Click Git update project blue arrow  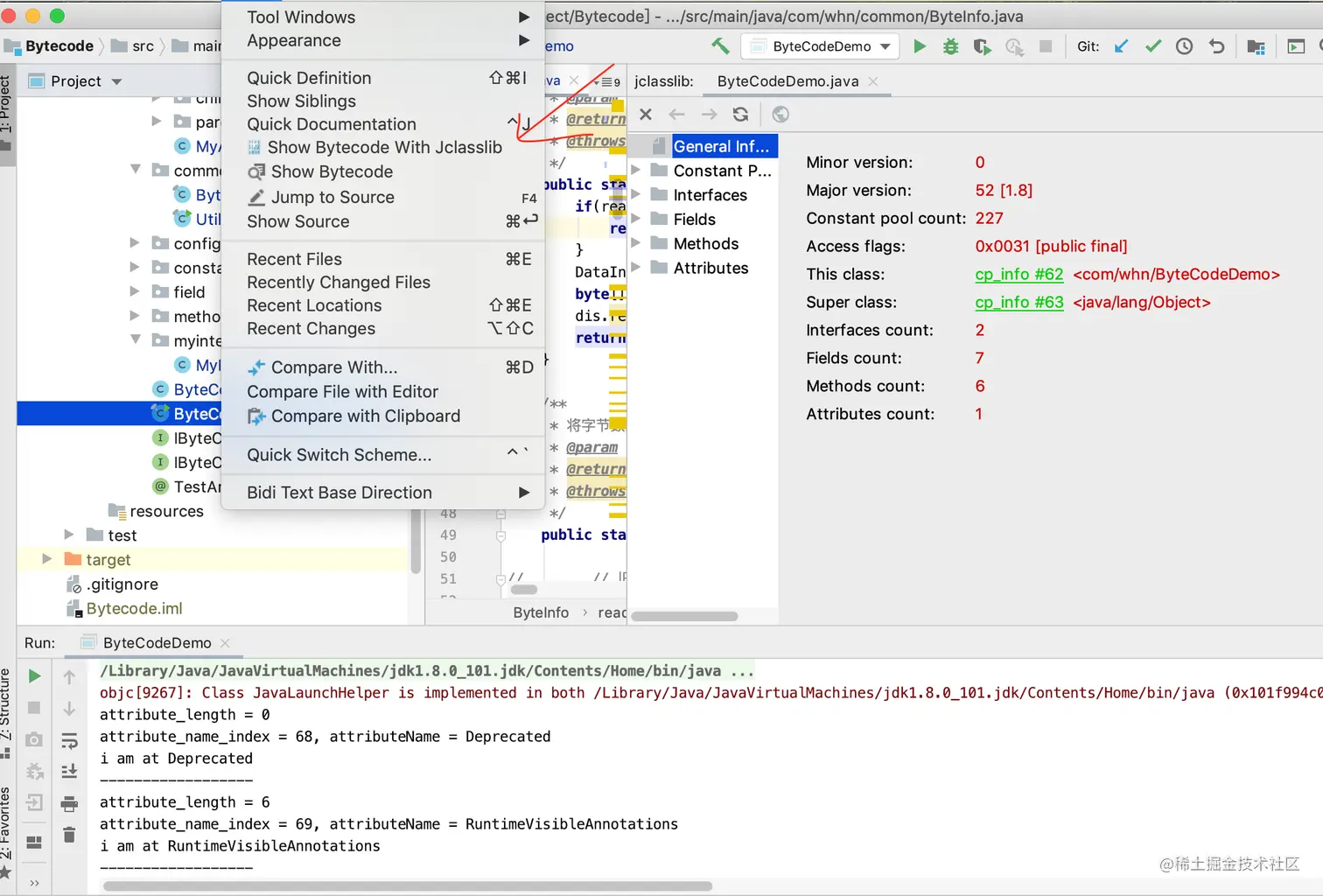pos(1121,46)
